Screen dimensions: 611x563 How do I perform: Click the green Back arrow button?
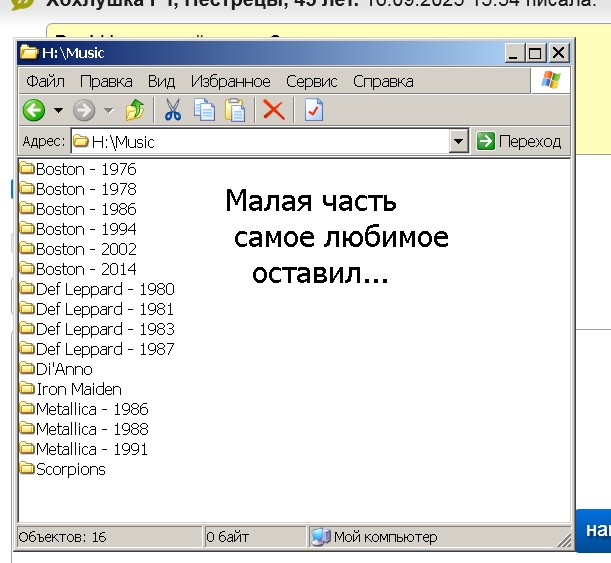tap(34, 110)
